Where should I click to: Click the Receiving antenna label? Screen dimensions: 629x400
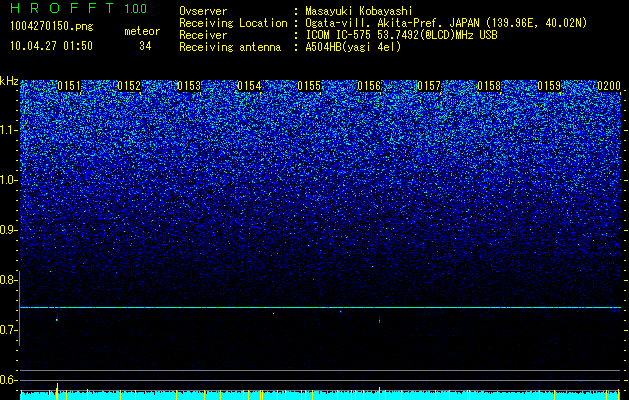point(230,47)
